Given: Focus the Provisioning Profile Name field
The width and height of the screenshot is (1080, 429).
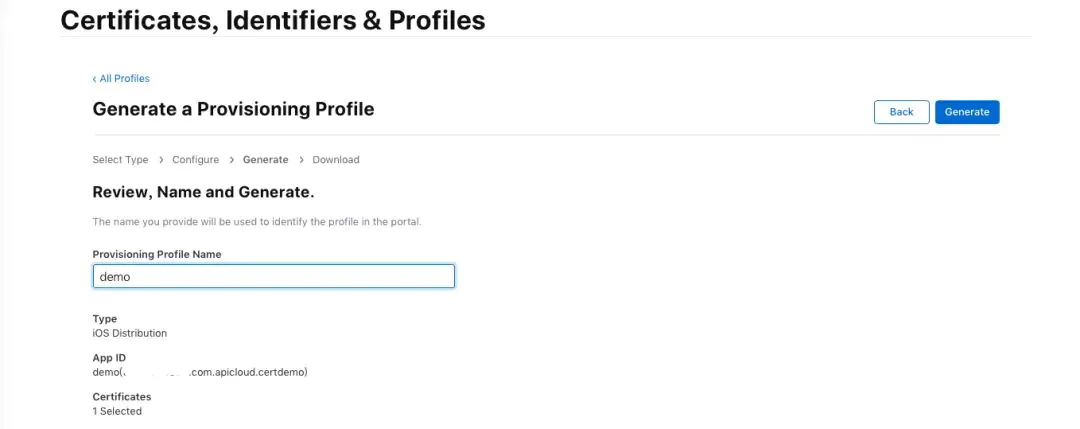Looking at the screenshot, I should (273, 276).
